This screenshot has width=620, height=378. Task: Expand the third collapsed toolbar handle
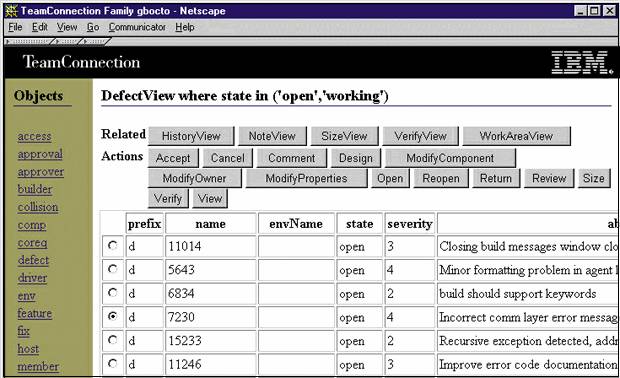[x=96, y=41]
